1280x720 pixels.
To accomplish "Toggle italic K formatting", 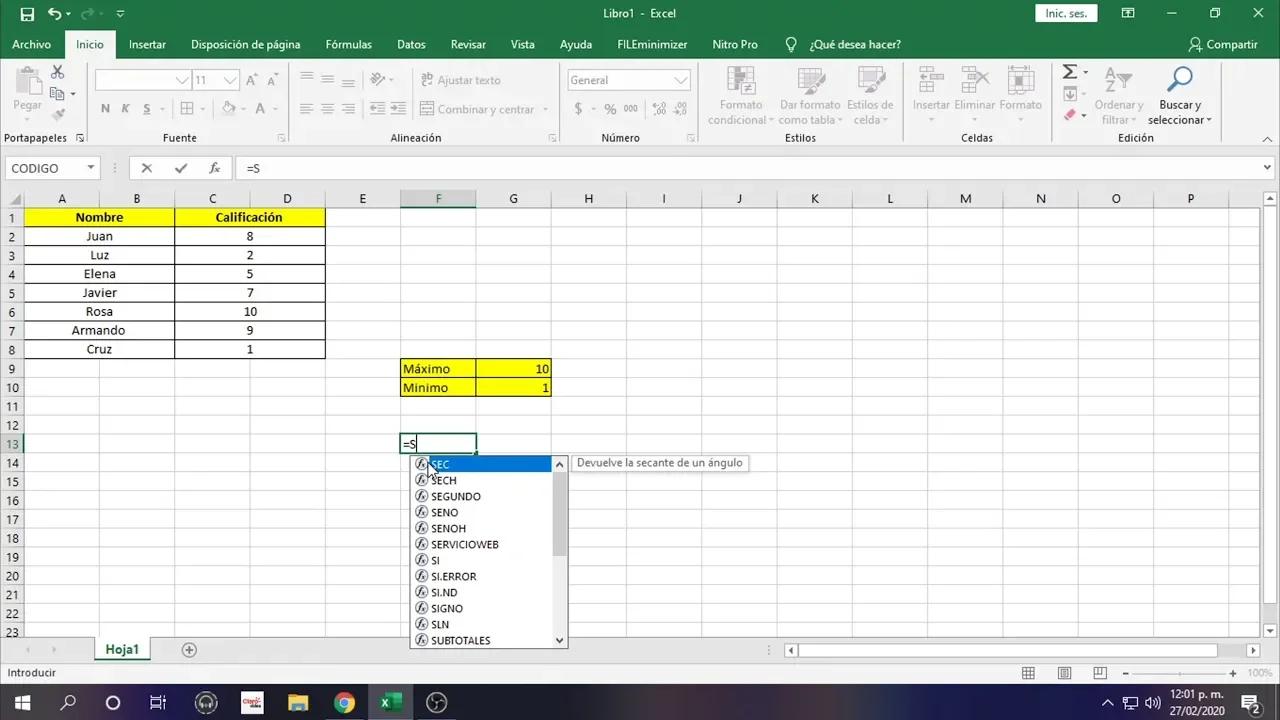I will click(x=126, y=109).
